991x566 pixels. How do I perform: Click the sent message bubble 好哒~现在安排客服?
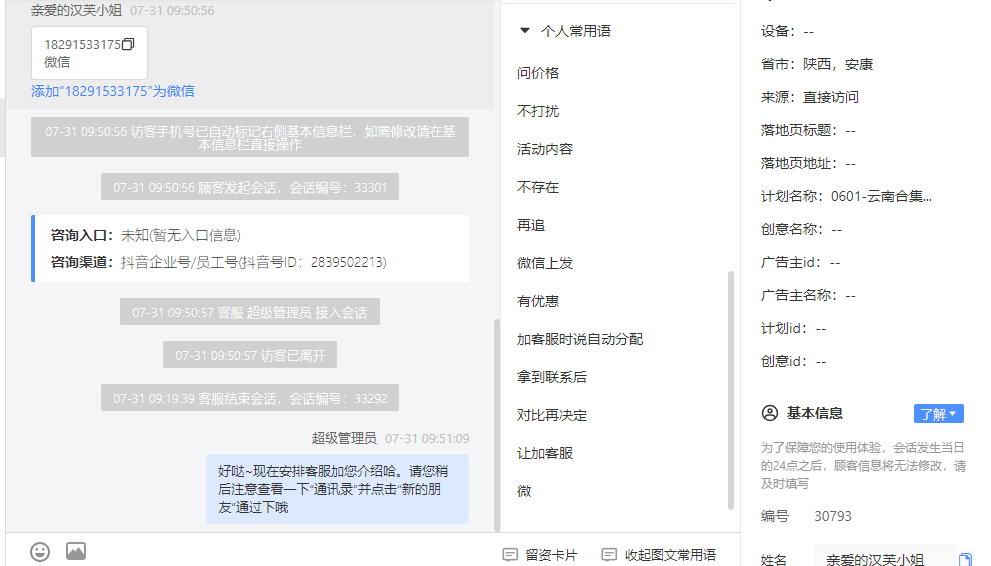point(337,489)
